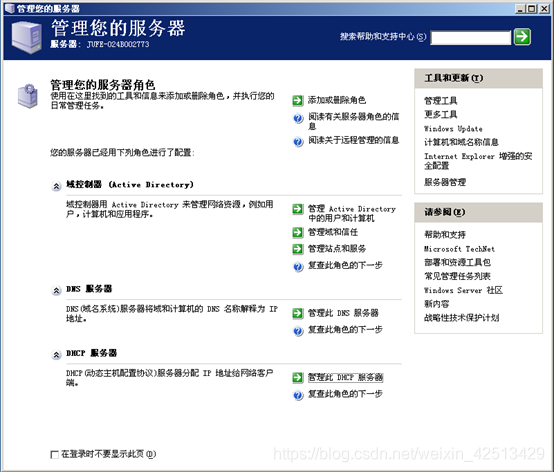Open 计算机和域名称信息 link
Viewport: 554px width, 472px height.
(x=461, y=142)
